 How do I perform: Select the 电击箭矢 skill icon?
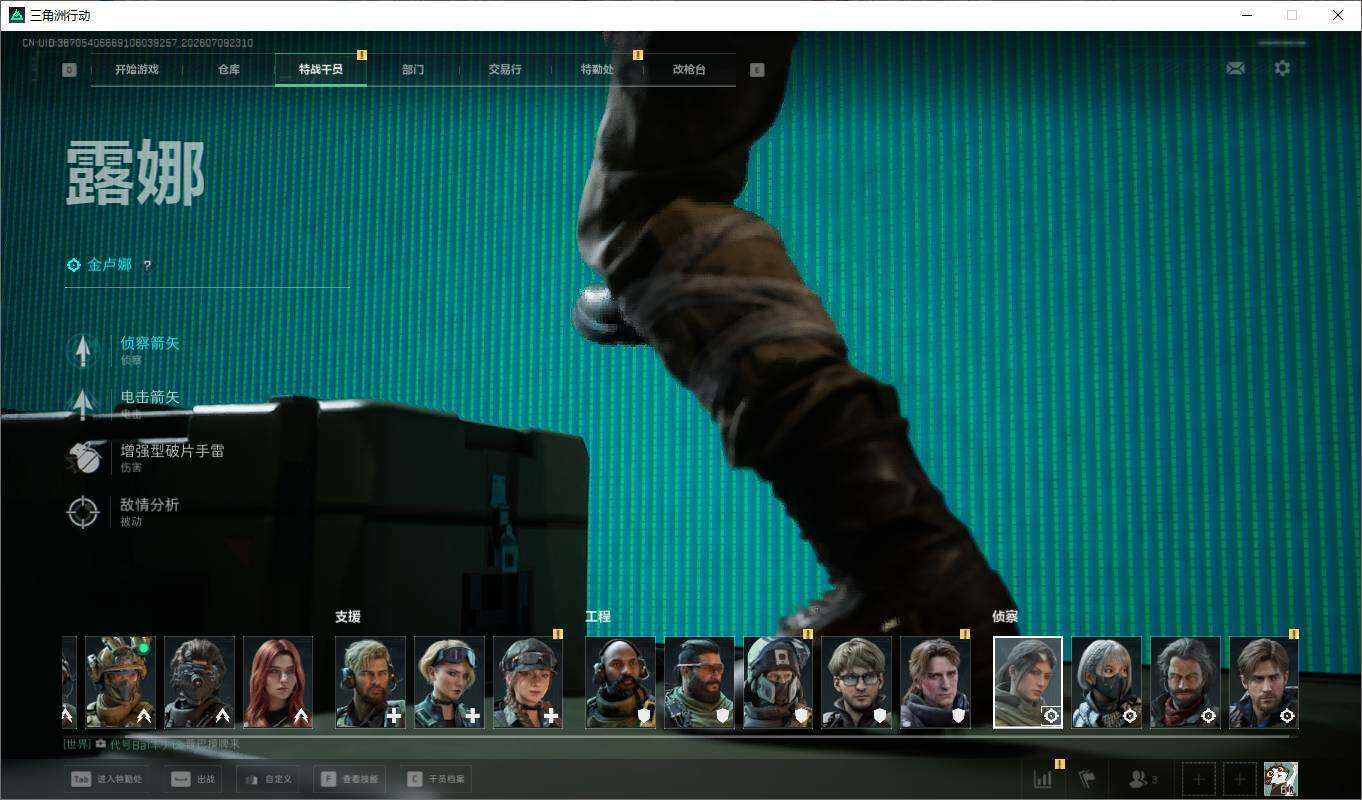point(83,404)
